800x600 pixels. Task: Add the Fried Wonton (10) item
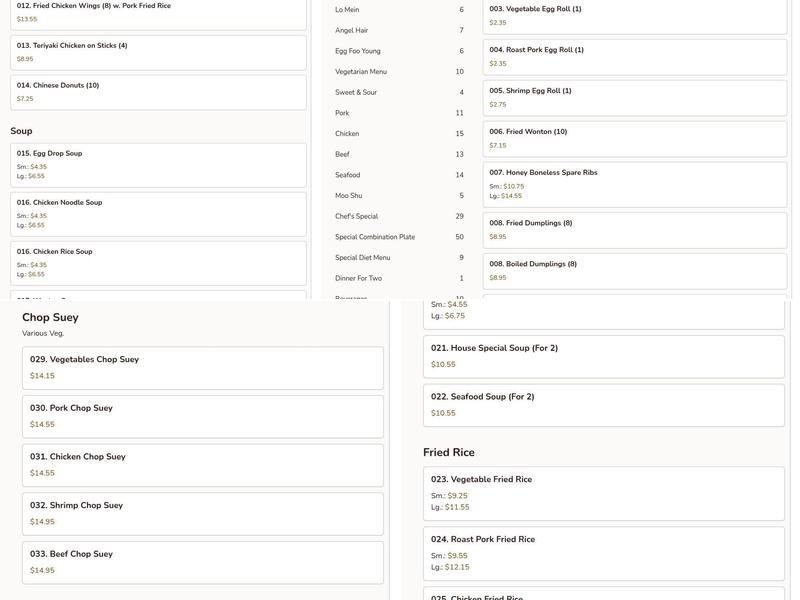(x=635, y=138)
